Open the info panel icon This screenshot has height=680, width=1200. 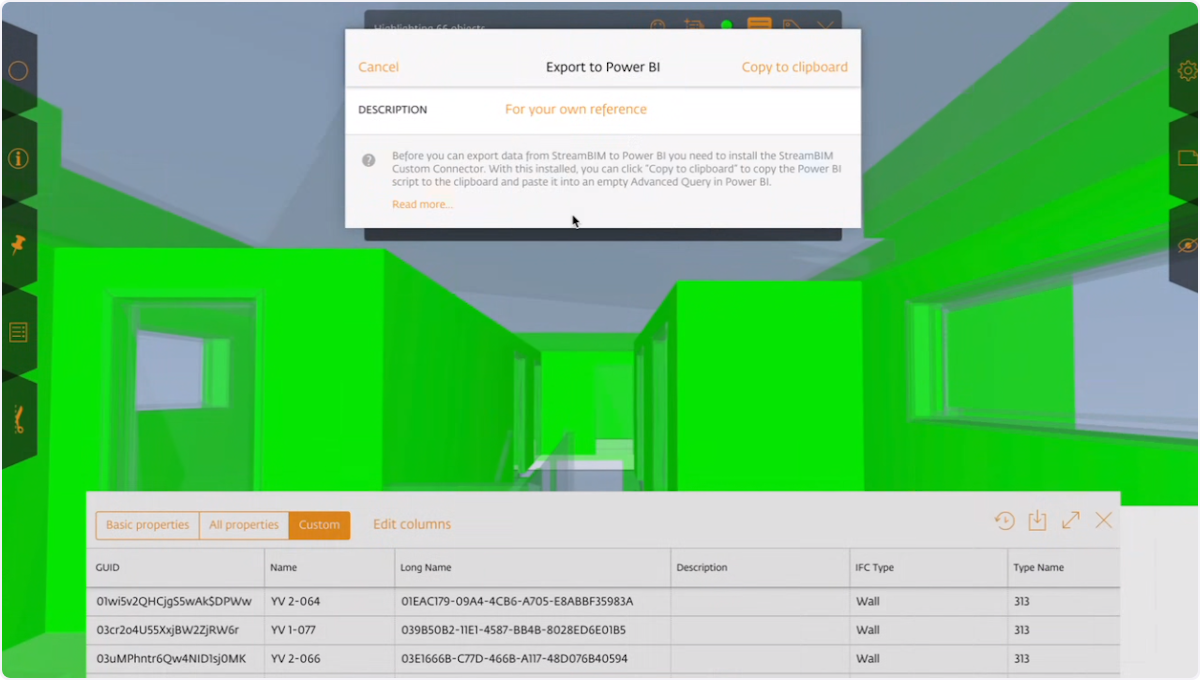pos(18,158)
